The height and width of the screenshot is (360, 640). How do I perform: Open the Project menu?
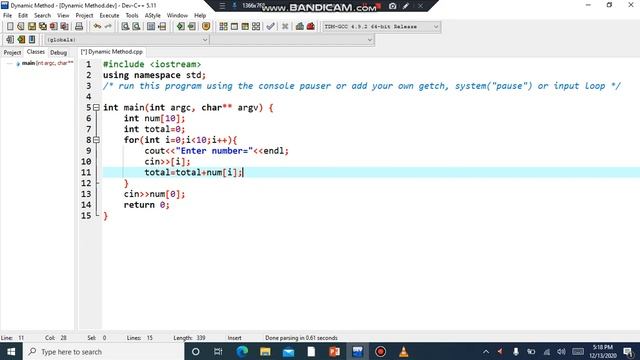(x=84, y=16)
